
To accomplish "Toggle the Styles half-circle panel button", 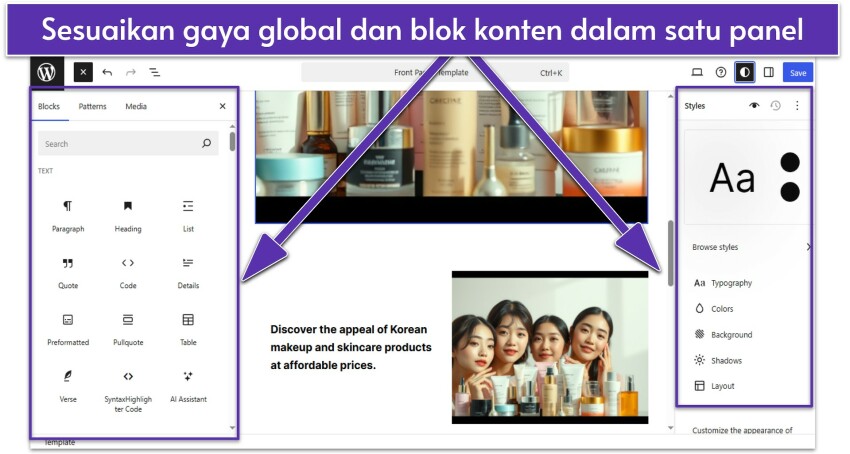I will (x=744, y=72).
